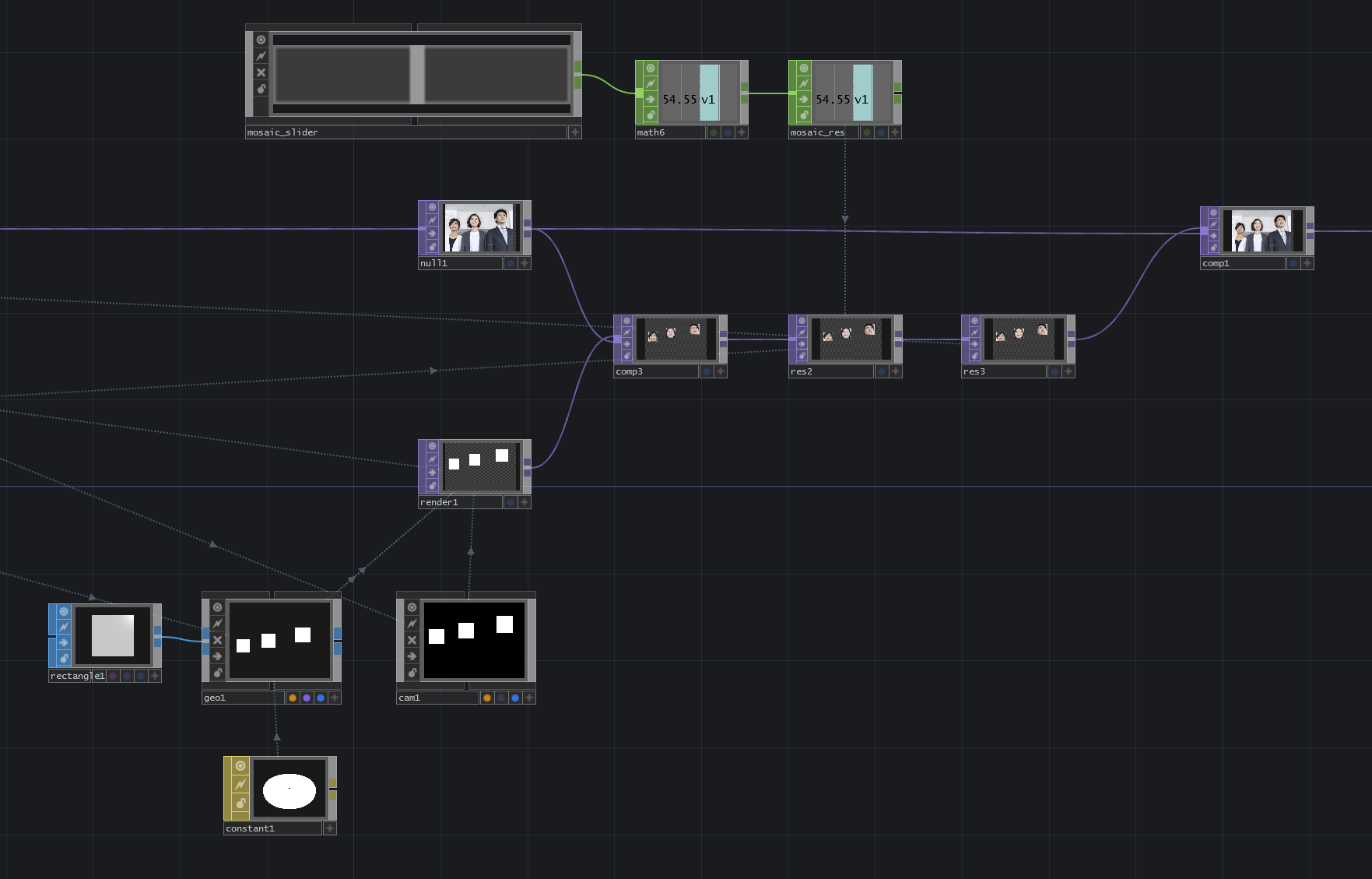Click the viewer active icon on constant1
Viewport: 1372px width, 879px height.
coord(239,765)
